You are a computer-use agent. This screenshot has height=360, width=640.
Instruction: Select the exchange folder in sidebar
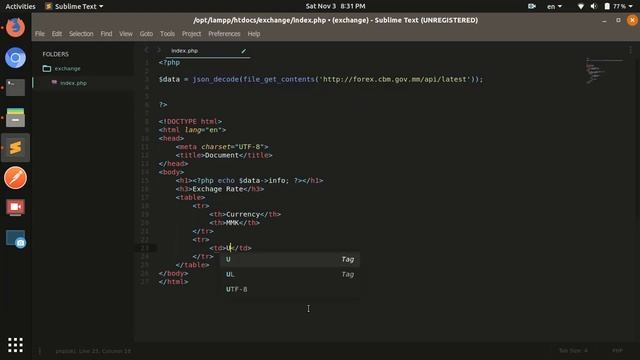coord(67,69)
